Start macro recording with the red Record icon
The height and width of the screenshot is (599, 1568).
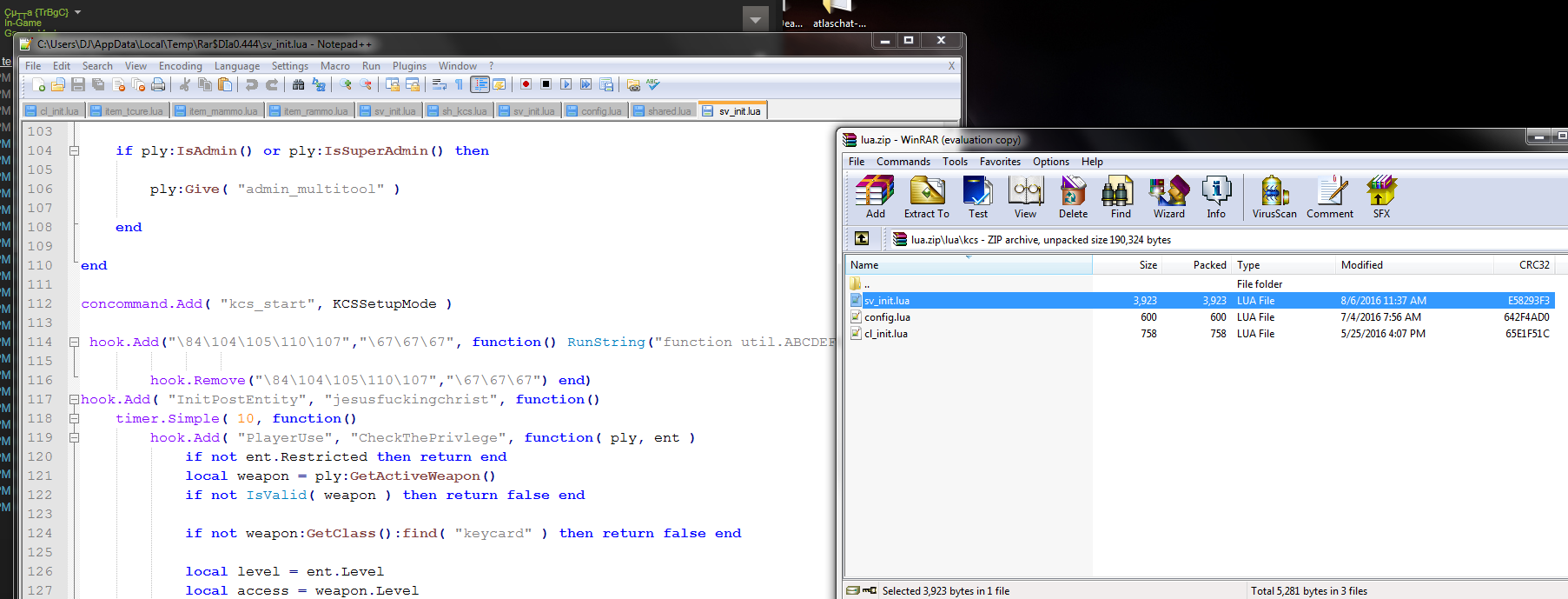[526, 84]
